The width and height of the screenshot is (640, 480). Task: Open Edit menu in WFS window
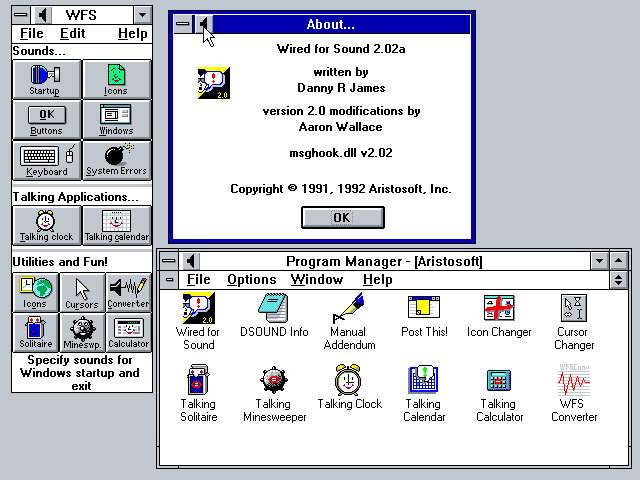[73, 33]
